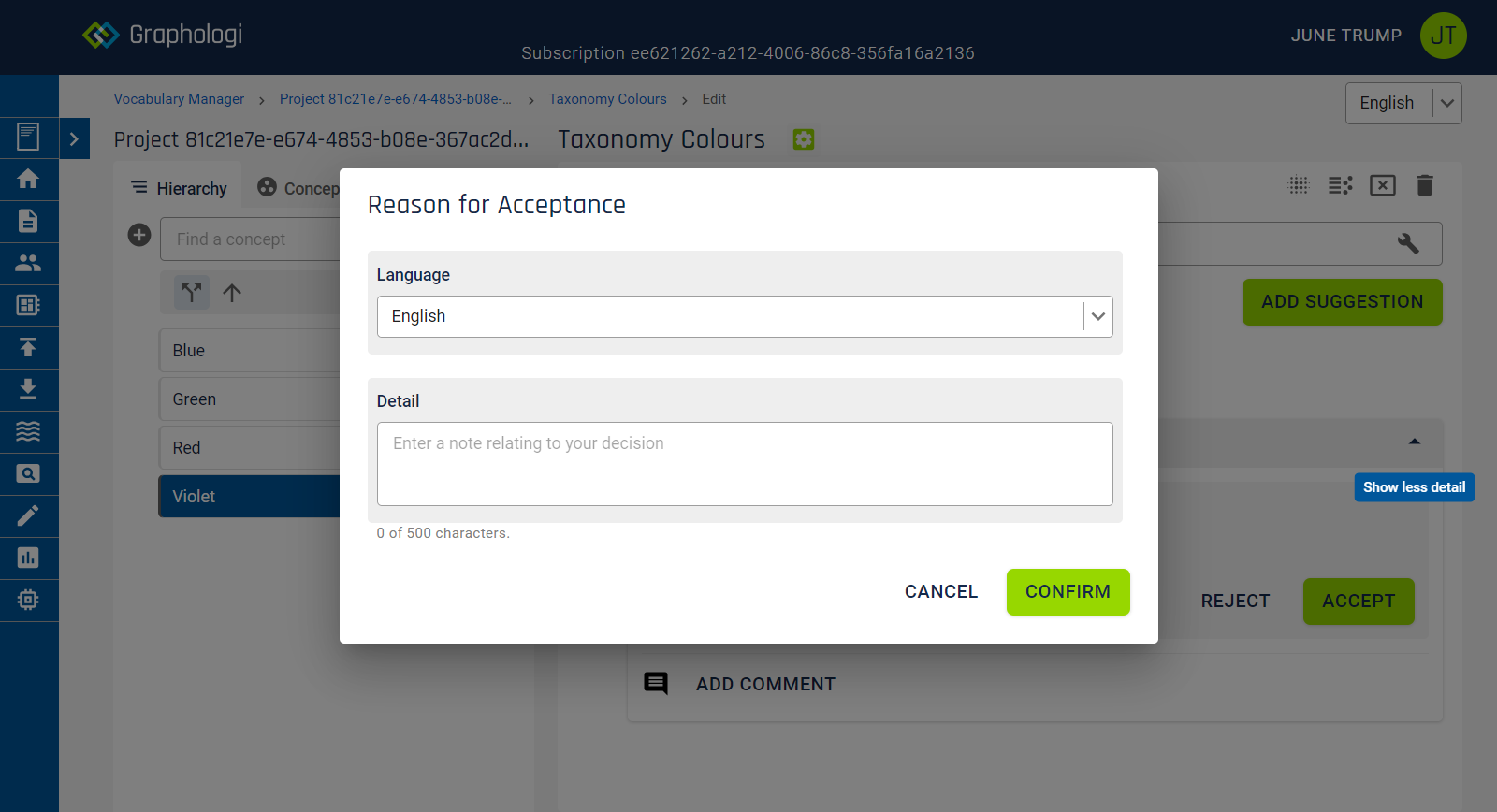1497x812 pixels.
Task: Click the green taxonomy settings gear
Action: 804,139
